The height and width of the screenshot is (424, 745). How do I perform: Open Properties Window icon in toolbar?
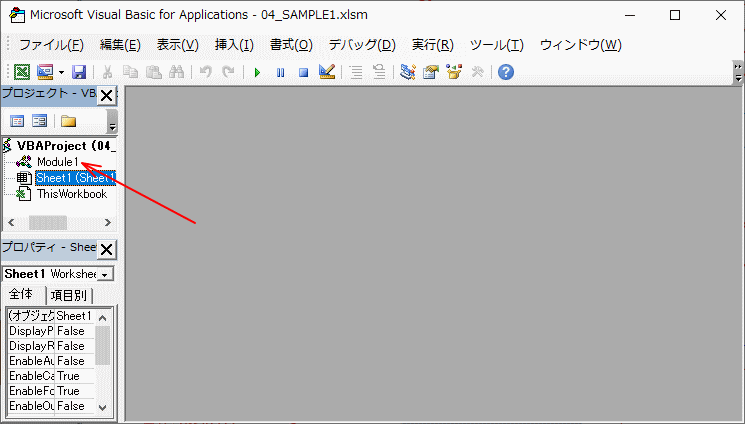tap(431, 72)
